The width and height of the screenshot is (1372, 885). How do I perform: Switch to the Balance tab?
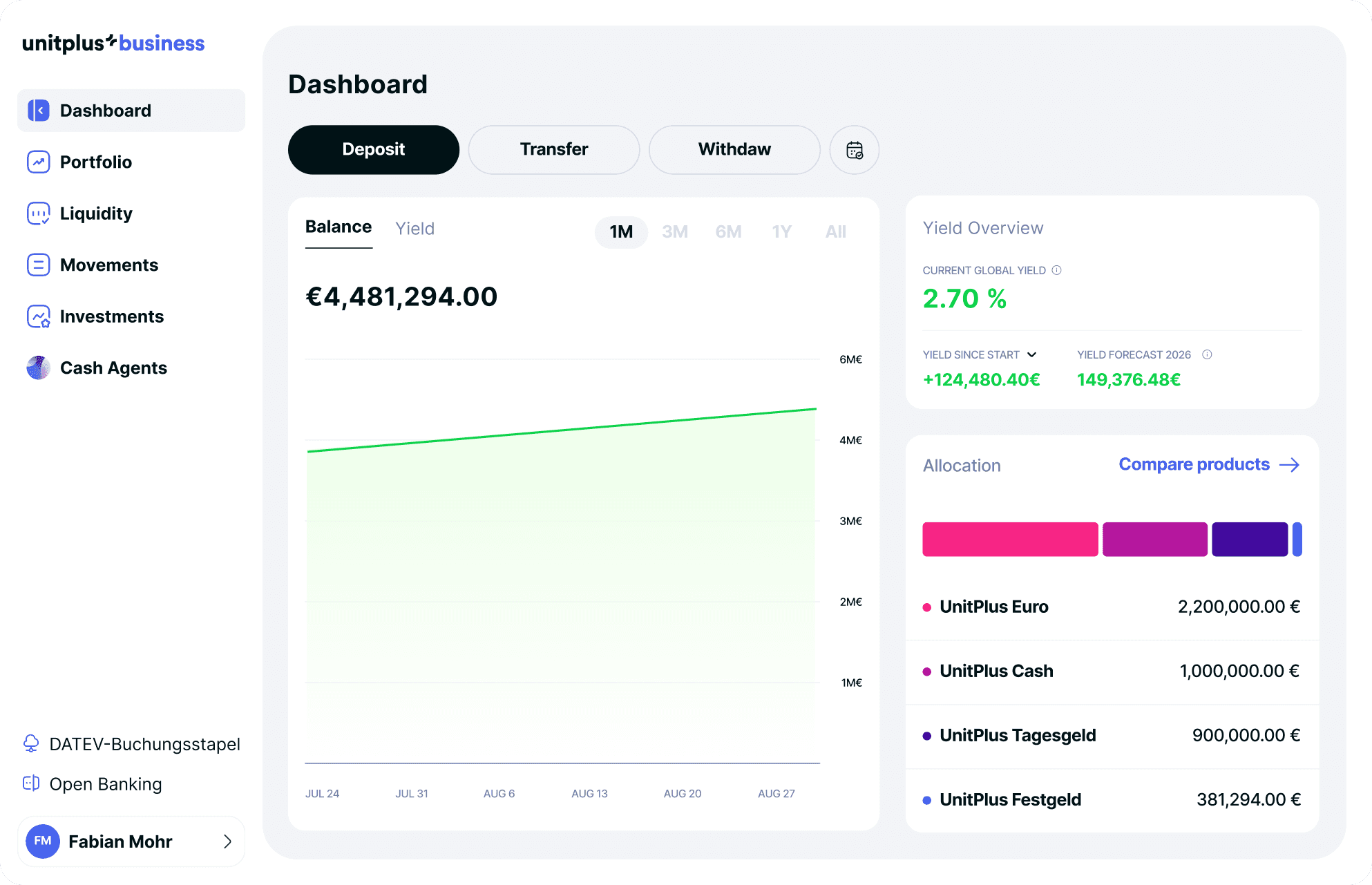click(x=339, y=227)
